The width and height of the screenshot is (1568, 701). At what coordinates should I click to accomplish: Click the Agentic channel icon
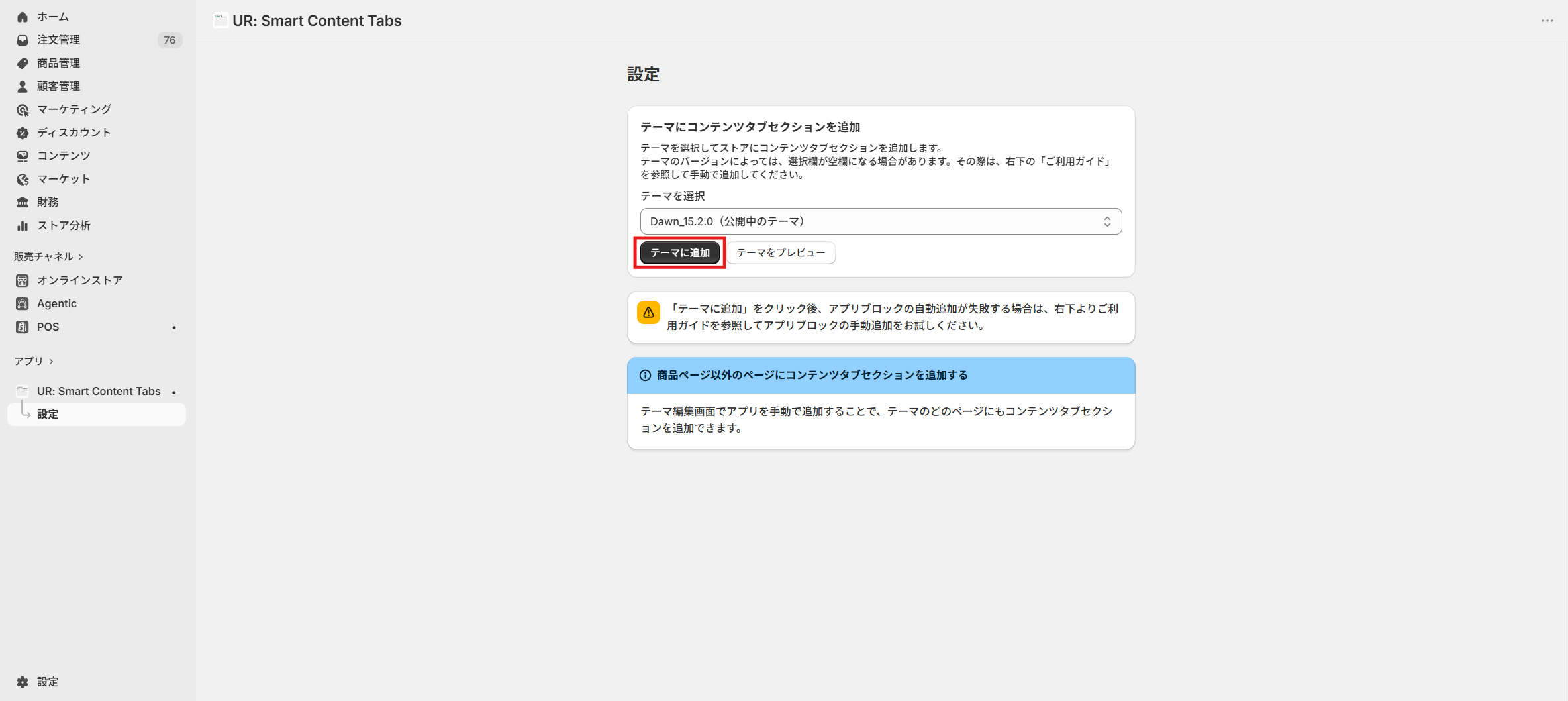pyautogui.click(x=23, y=303)
